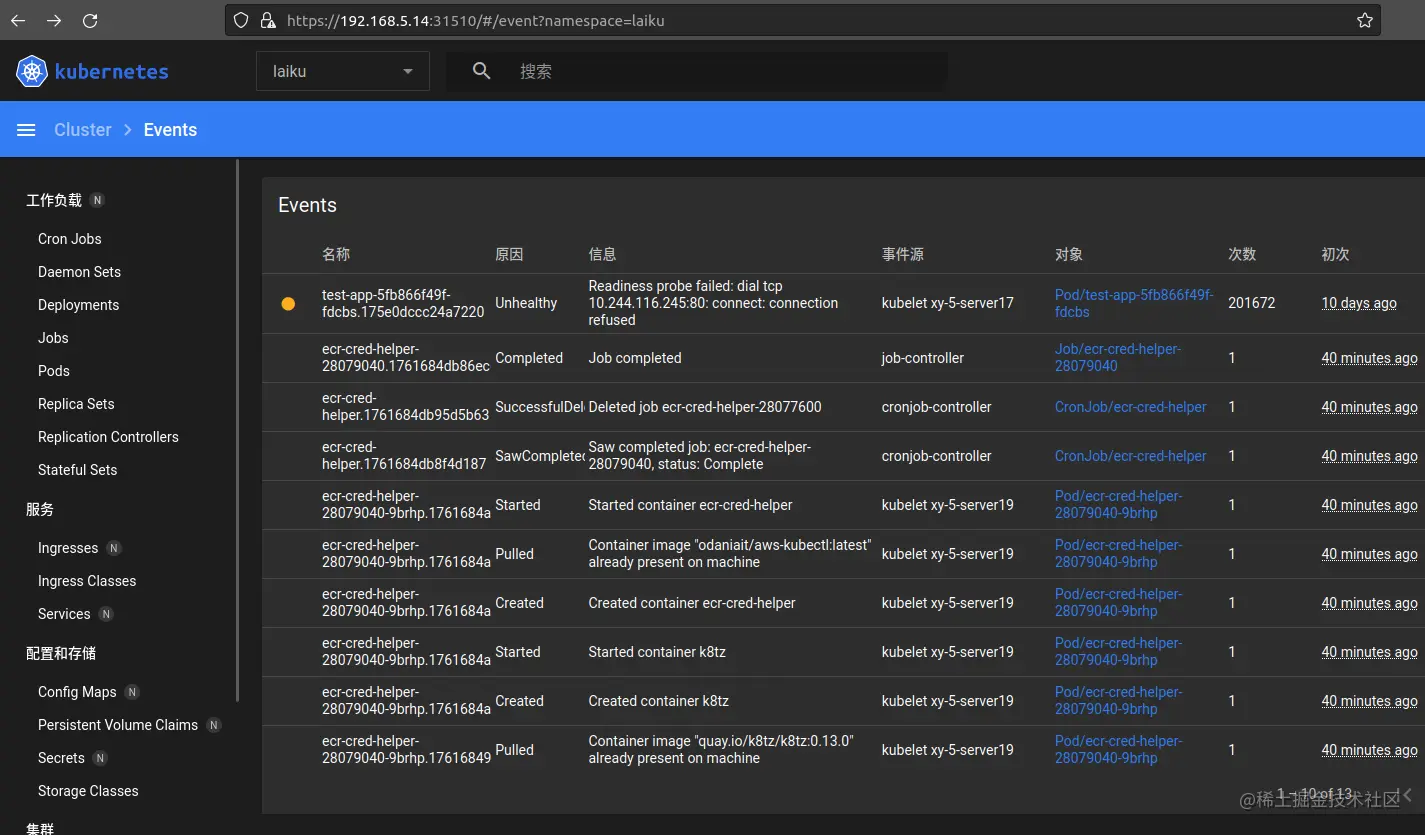Click the yellow warning dot on test-app event
The height and width of the screenshot is (835, 1425).
(288, 303)
